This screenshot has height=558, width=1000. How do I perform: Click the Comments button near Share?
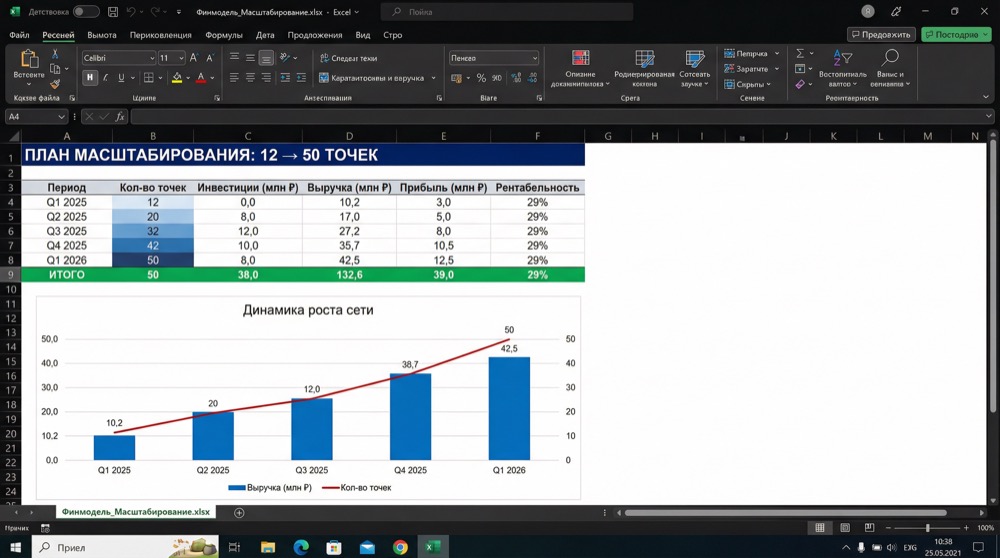tap(881, 34)
